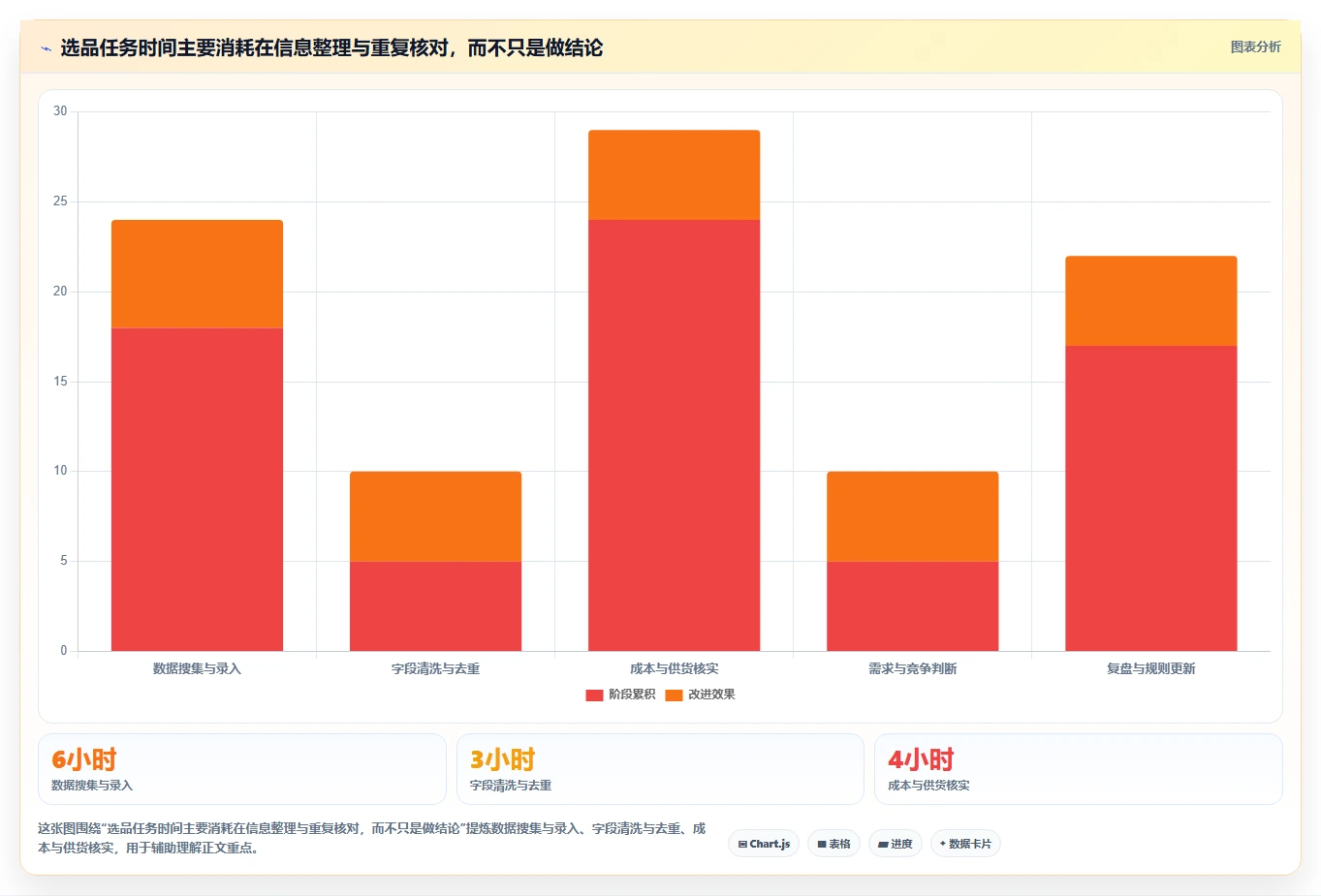Click the 字段清洗与去重 x-axis label
The image size is (1321, 896).
tap(435, 668)
